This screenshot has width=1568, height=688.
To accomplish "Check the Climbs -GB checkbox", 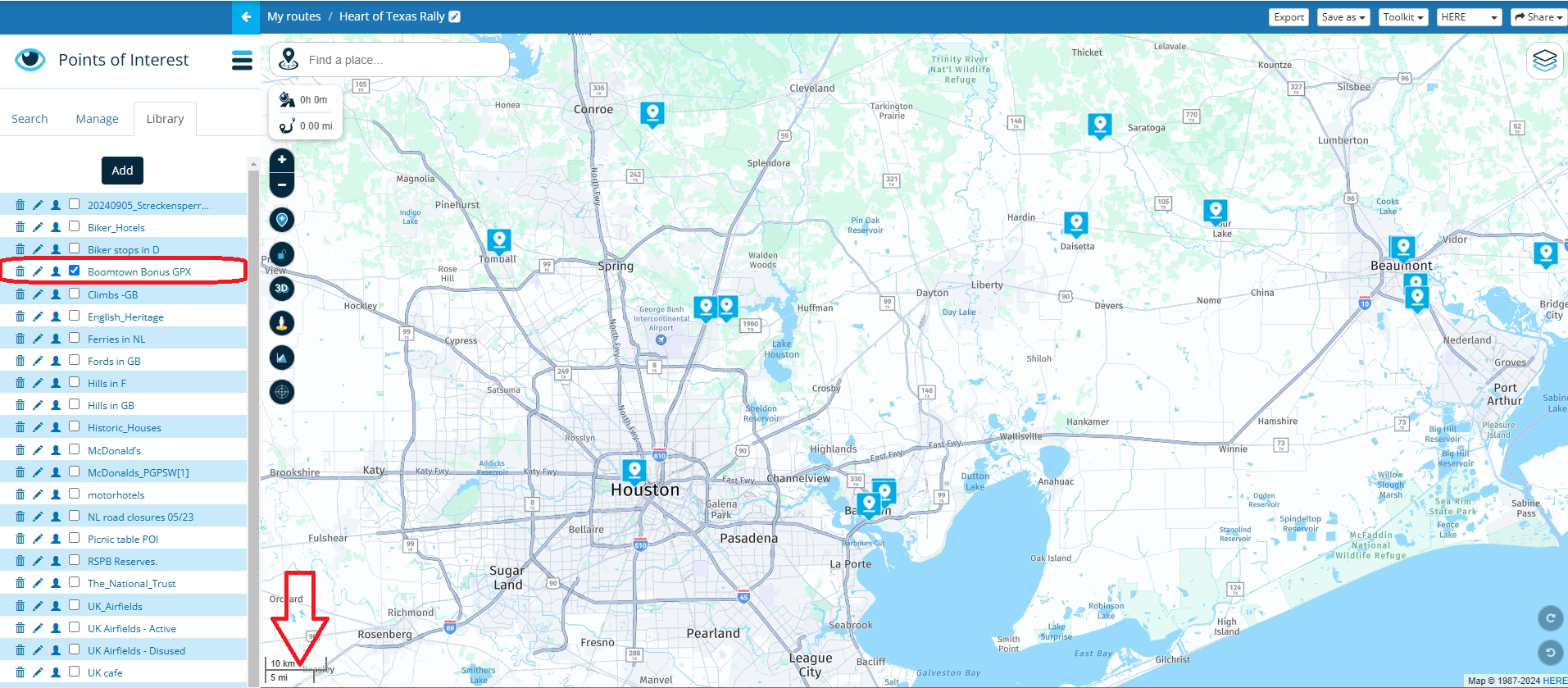I will click(75, 294).
